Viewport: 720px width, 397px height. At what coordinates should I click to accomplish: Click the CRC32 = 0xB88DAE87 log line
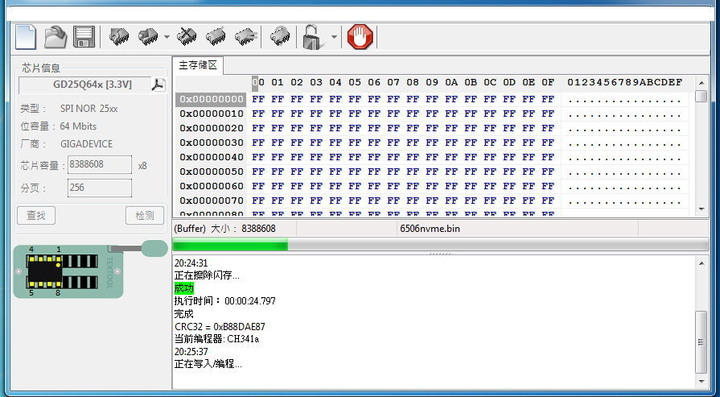tap(220, 327)
